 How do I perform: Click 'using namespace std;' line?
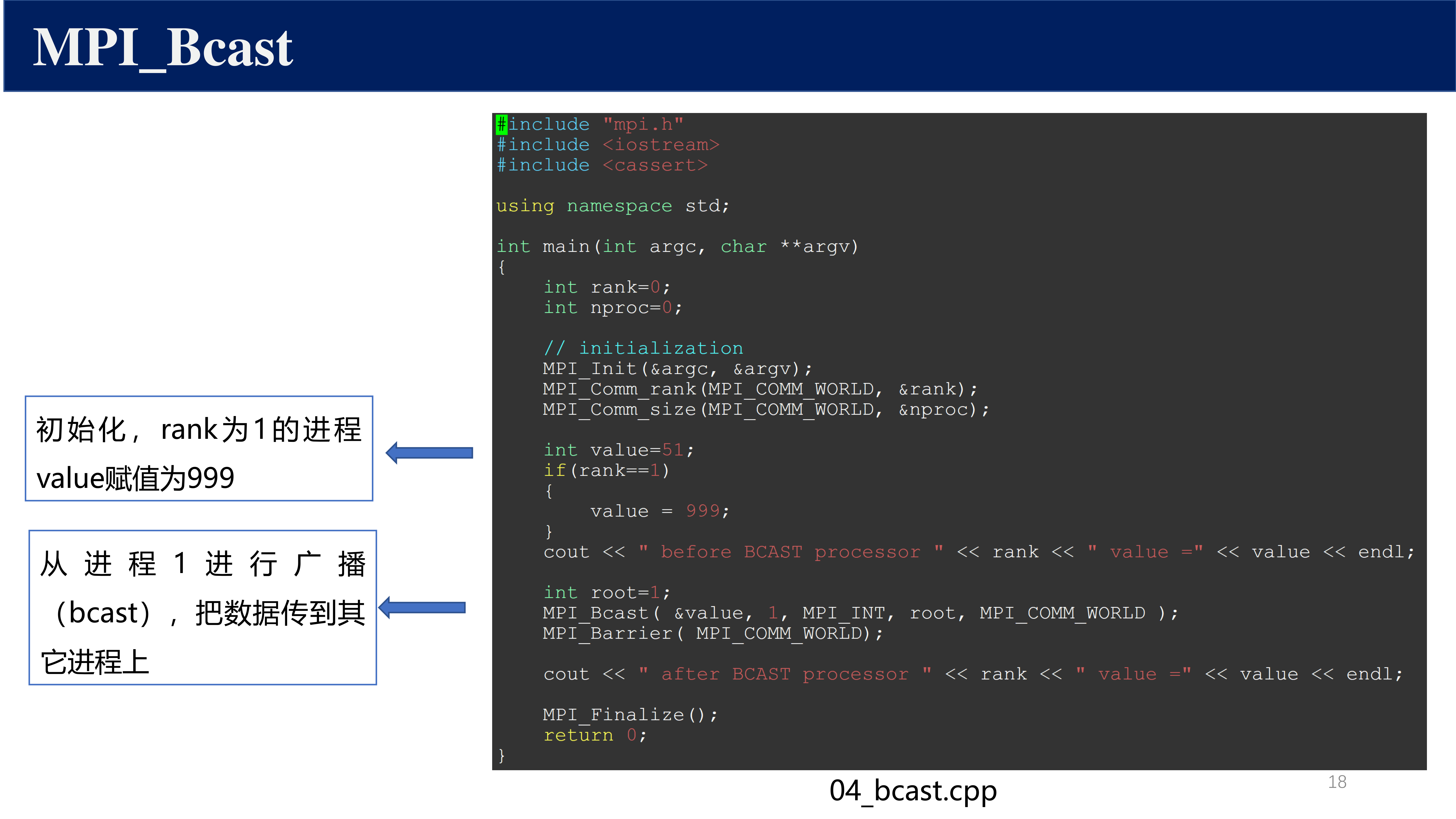point(613,206)
